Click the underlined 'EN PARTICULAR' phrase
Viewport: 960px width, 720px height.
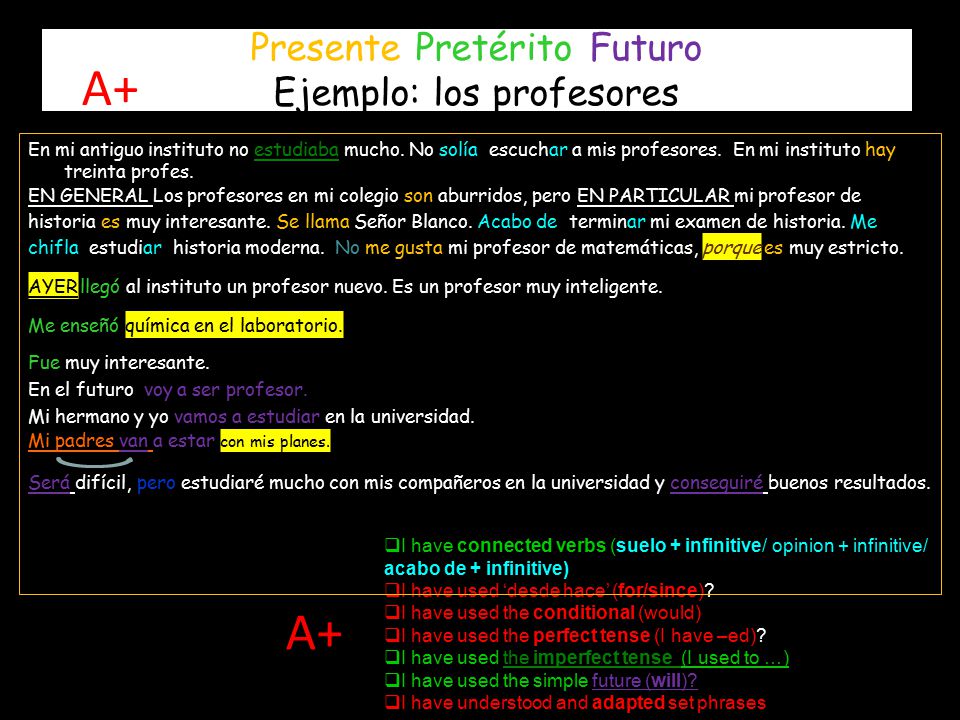coord(653,195)
